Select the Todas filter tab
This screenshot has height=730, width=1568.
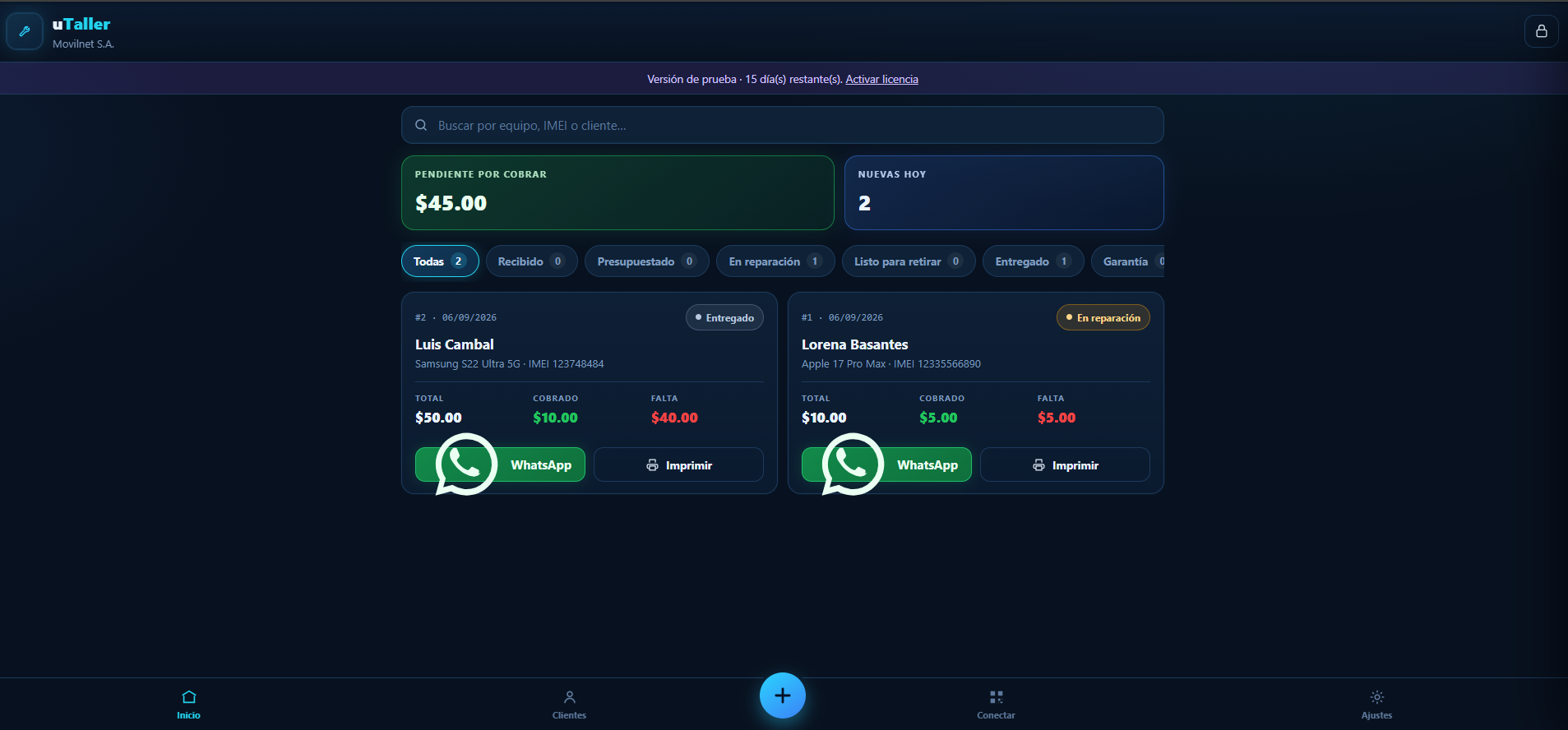(x=440, y=261)
